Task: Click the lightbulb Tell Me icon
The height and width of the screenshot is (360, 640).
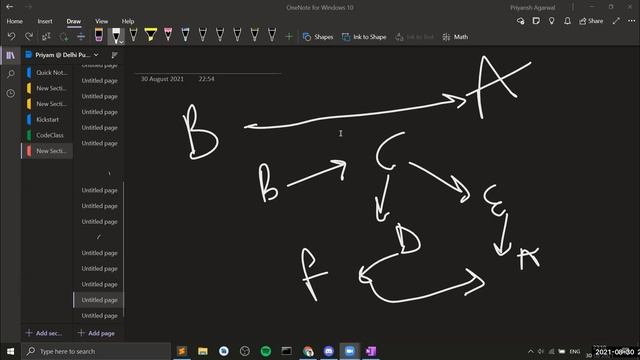Action: (x=552, y=21)
